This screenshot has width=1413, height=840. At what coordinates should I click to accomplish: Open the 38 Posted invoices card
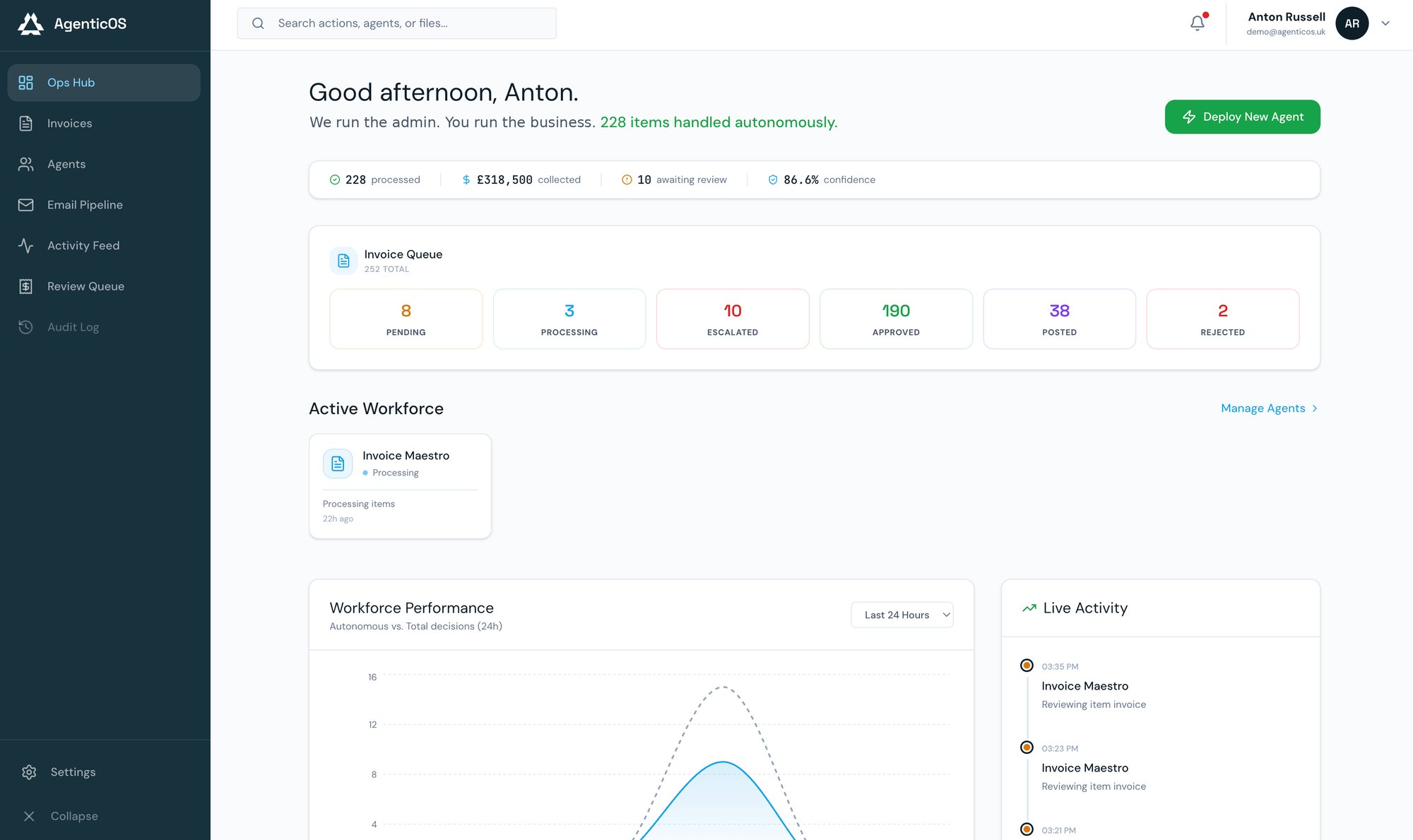(1059, 319)
